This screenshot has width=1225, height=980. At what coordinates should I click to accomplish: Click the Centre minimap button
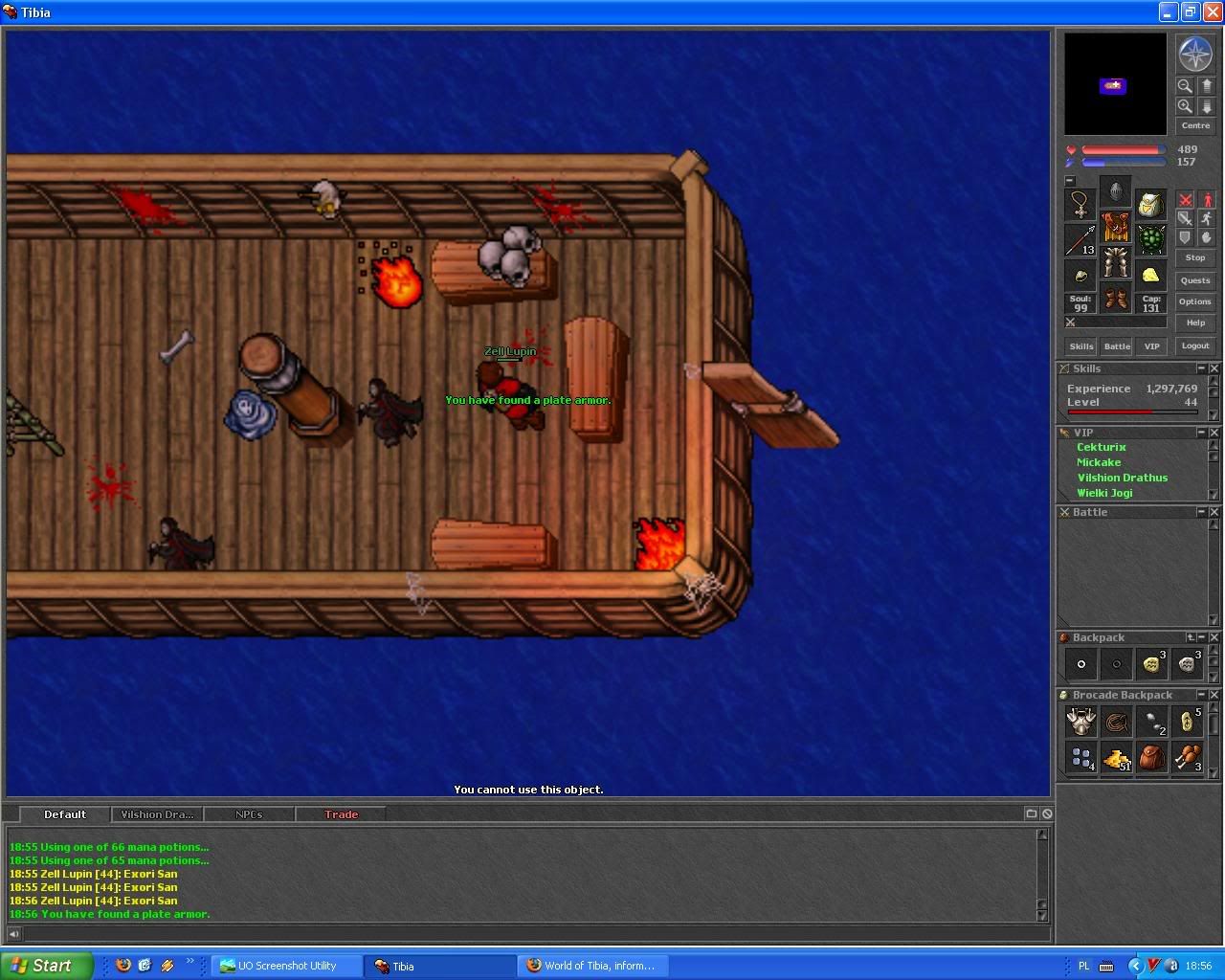point(1195,126)
